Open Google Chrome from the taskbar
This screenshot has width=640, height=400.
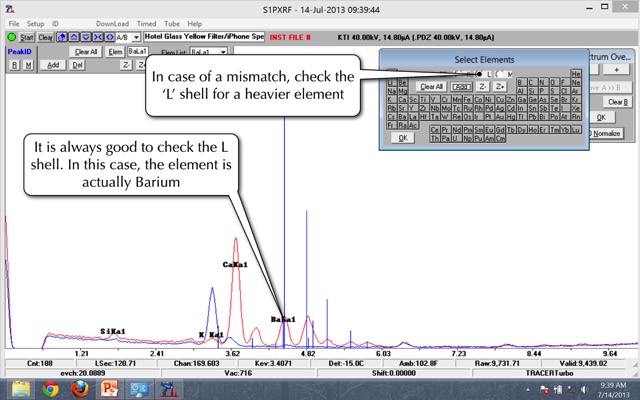[52, 388]
